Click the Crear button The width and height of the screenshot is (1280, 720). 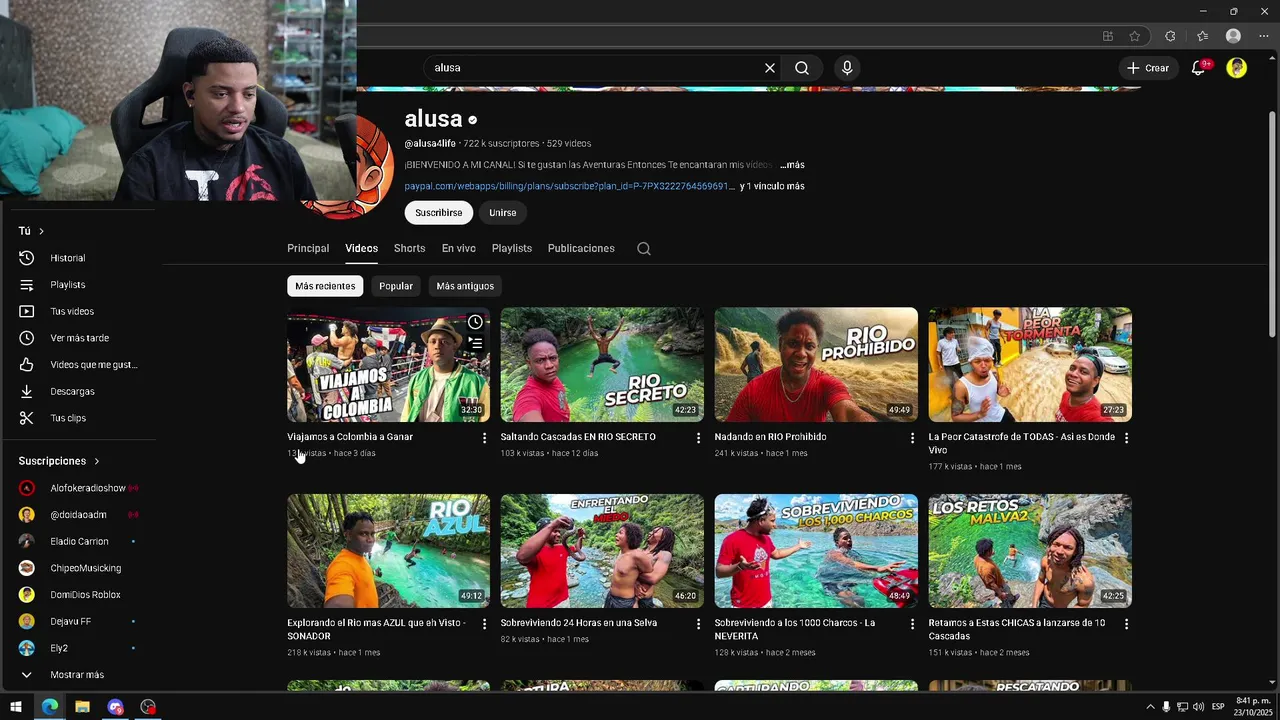tap(1147, 68)
